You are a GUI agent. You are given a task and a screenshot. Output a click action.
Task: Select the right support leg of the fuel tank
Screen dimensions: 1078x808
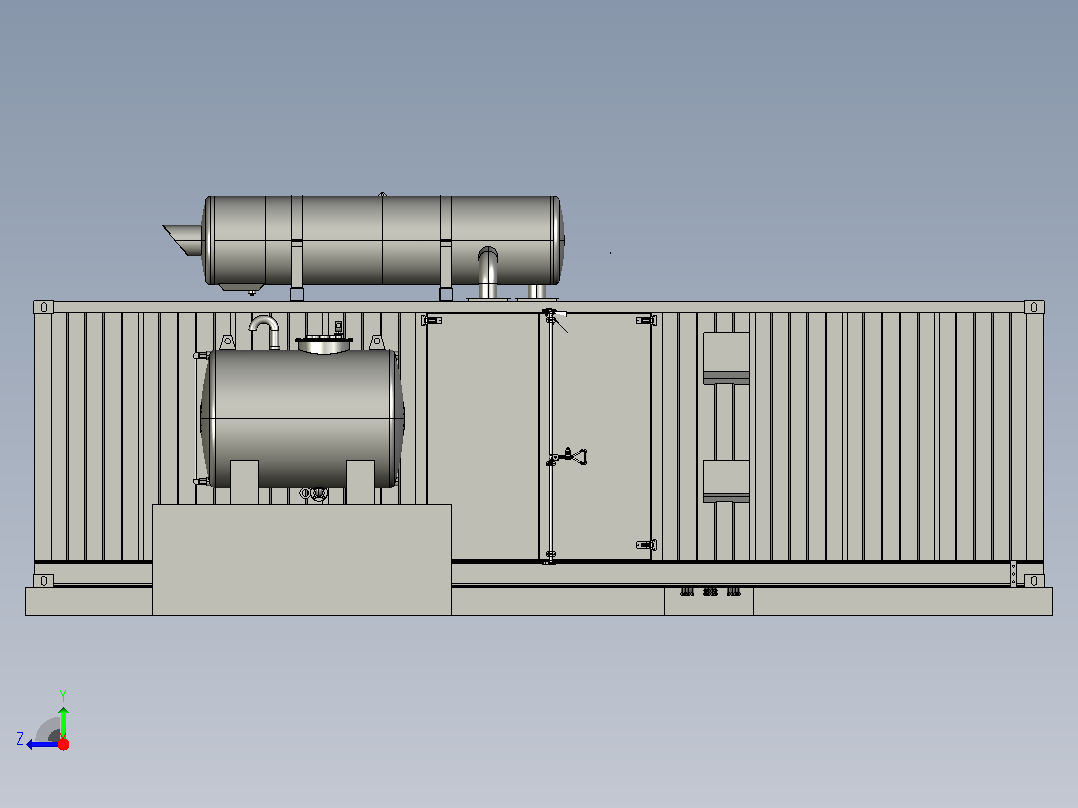360,482
